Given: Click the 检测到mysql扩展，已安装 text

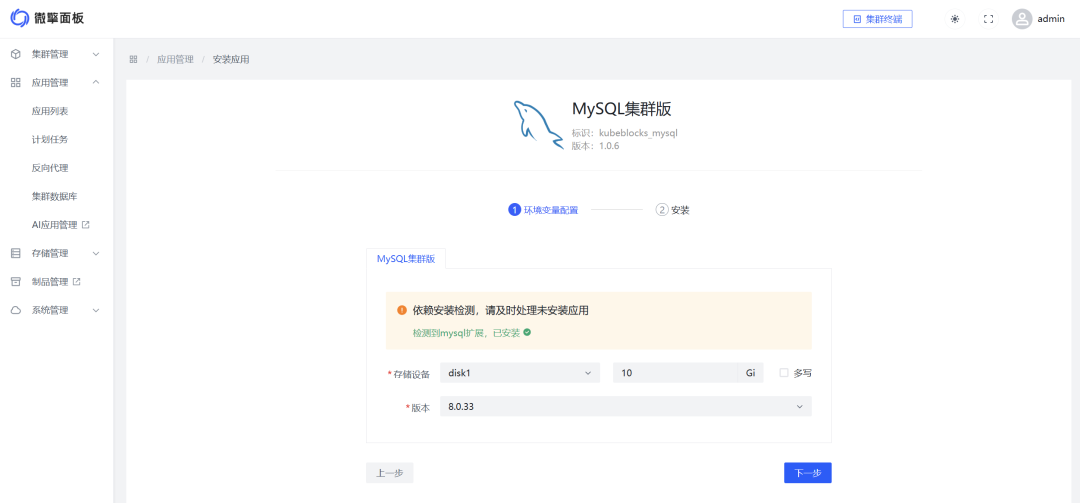Looking at the screenshot, I should [466, 332].
